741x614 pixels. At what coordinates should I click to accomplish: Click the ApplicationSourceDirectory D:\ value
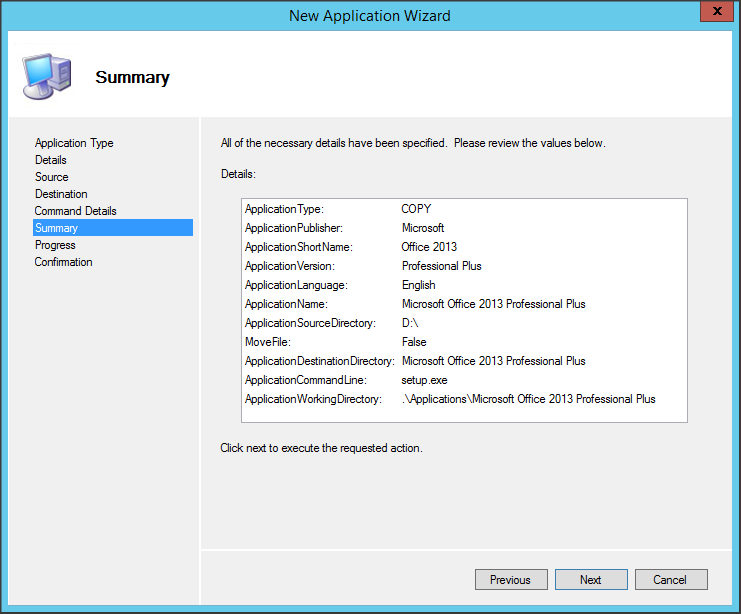point(411,323)
